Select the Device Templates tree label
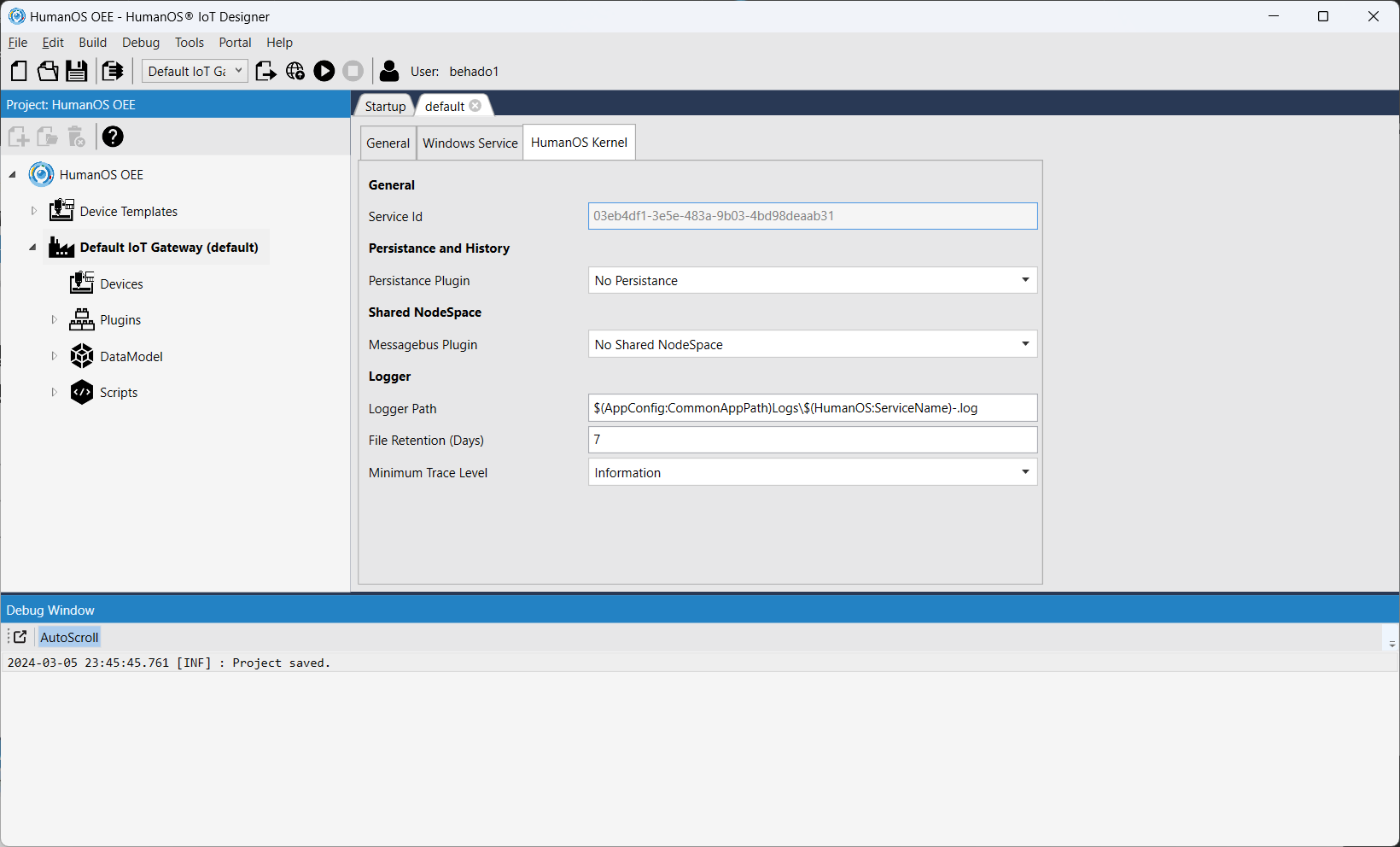The height and width of the screenshot is (847, 1400). pos(129,211)
